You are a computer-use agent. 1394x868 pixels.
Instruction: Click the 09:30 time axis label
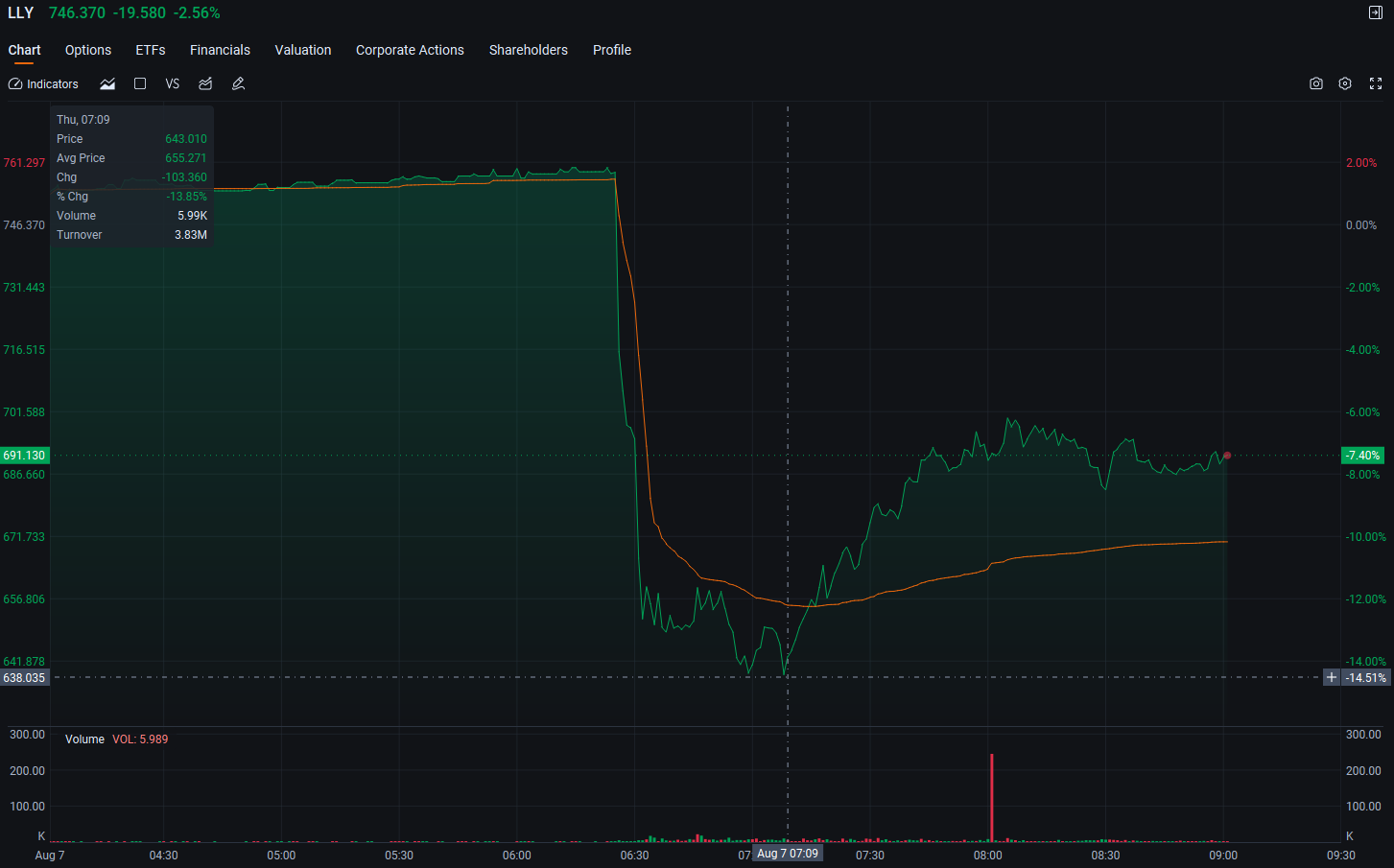[1341, 856]
